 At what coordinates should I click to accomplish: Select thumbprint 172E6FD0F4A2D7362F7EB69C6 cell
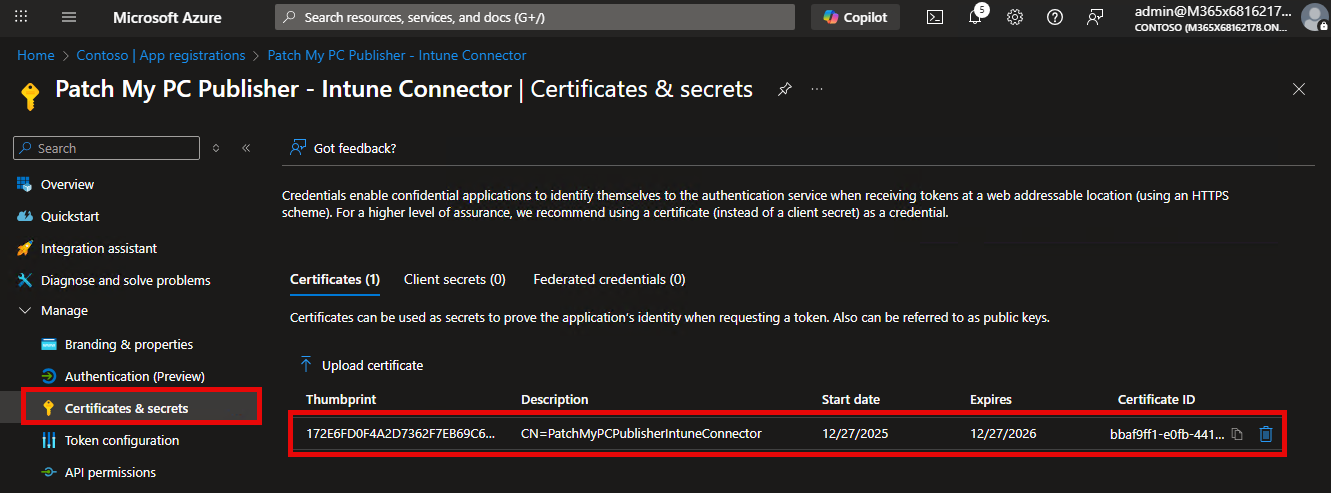click(400, 434)
